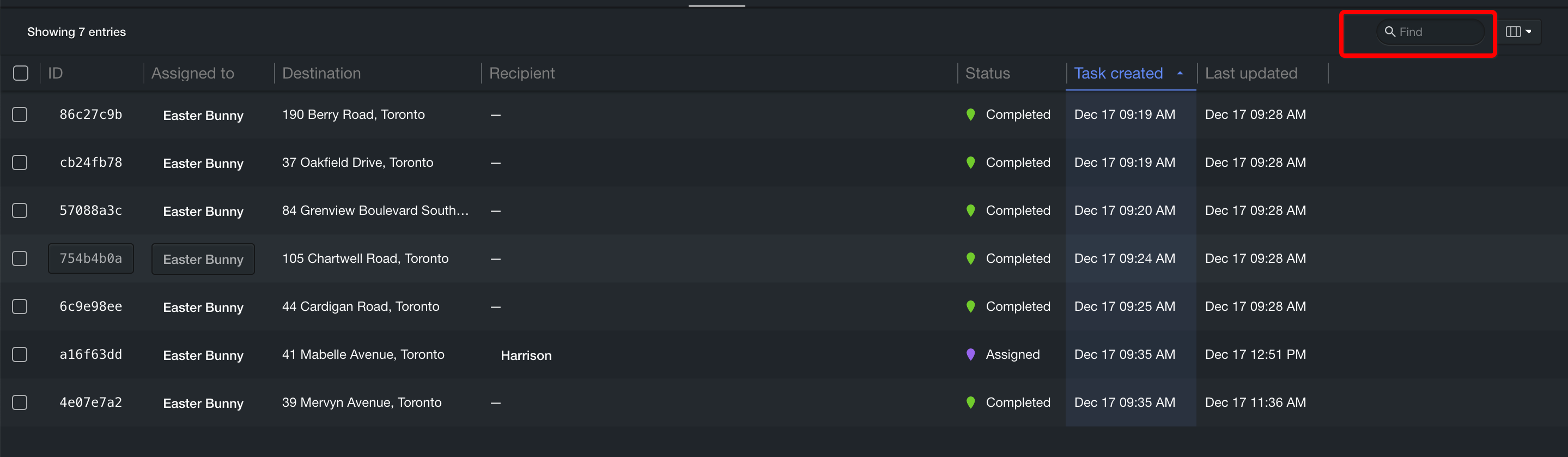Click Task created sort arrow
The width and height of the screenshot is (1568, 457).
click(x=1180, y=73)
